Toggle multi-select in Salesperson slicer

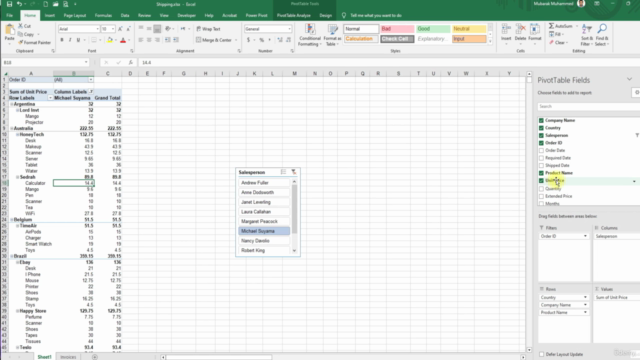(283, 172)
